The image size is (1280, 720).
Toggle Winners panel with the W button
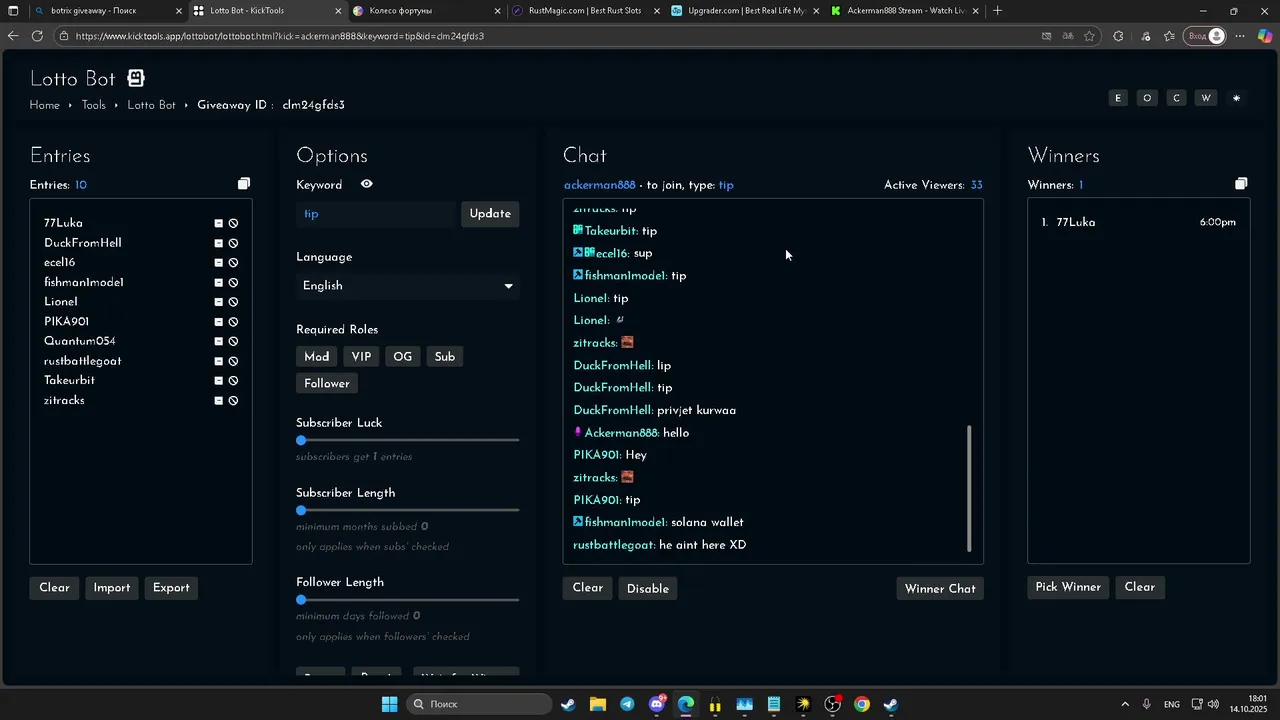coord(1206,98)
